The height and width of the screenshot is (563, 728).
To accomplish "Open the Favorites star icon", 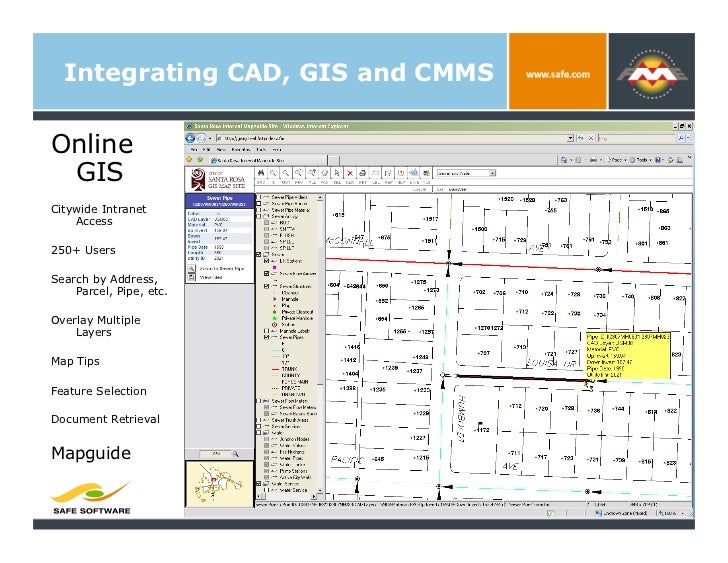I will point(189,160).
